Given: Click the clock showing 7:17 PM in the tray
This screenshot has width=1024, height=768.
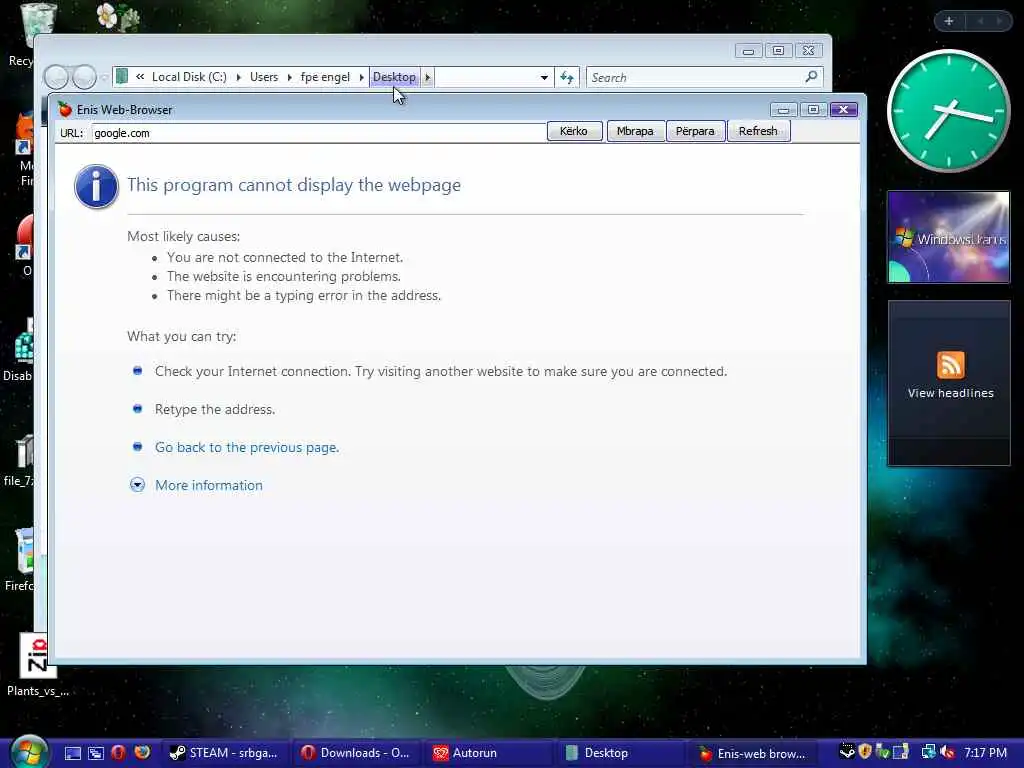Looking at the screenshot, I should [x=985, y=753].
